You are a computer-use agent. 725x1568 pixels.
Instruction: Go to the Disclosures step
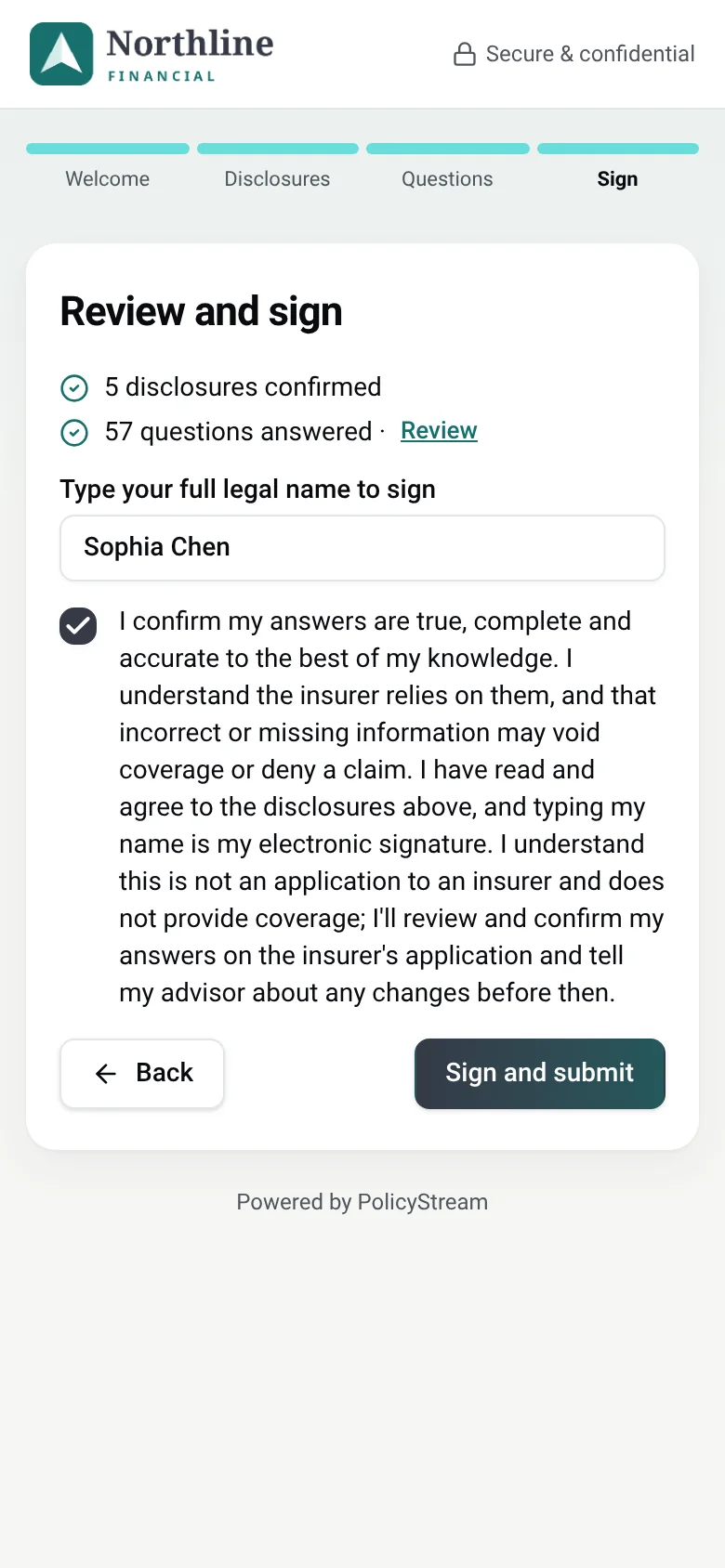tap(277, 179)
